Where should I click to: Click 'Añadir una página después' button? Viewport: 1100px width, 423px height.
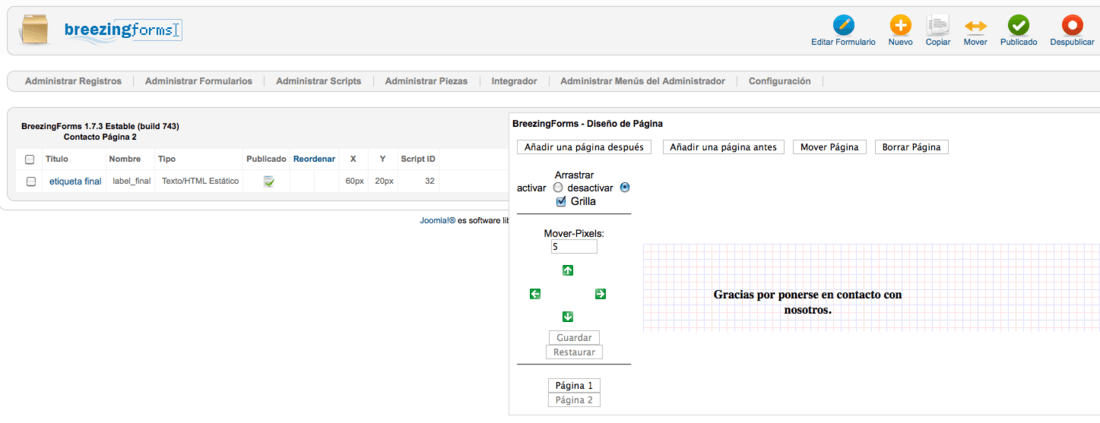click(585, 147)
